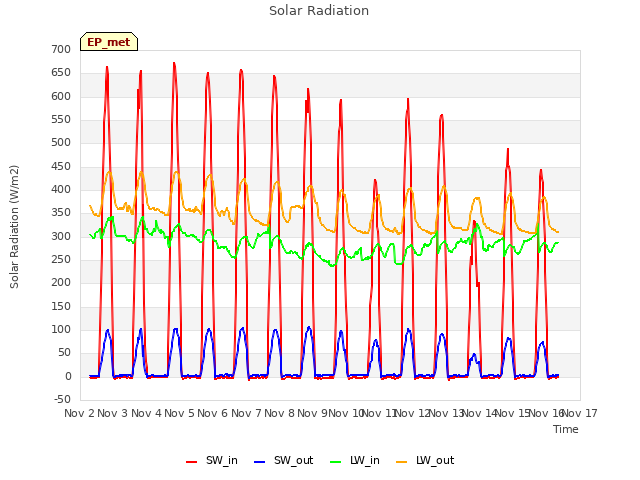This screenshot has width=640, height=480.
Task: Click the Nov 5 x-axis tick label
Action: coord(179,413)
